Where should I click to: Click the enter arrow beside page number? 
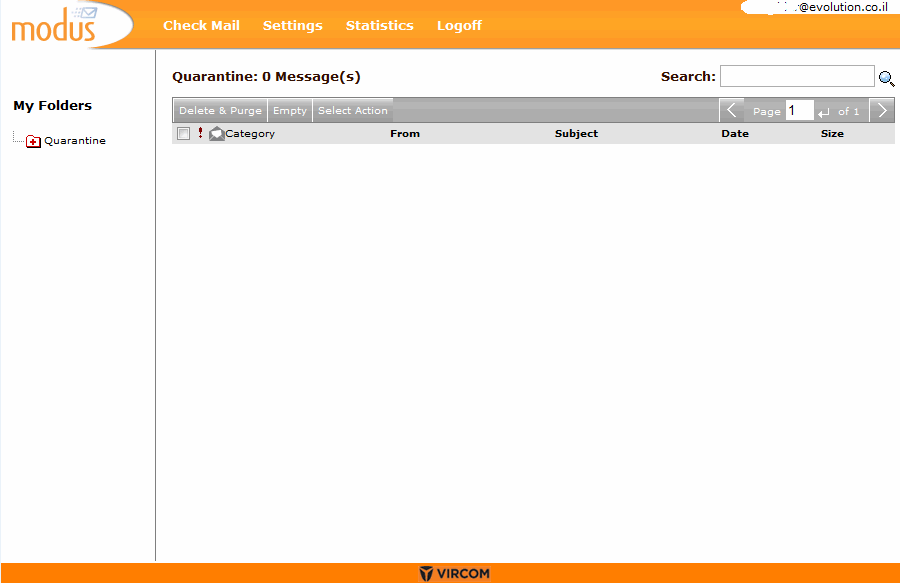(x=824, y=112)
